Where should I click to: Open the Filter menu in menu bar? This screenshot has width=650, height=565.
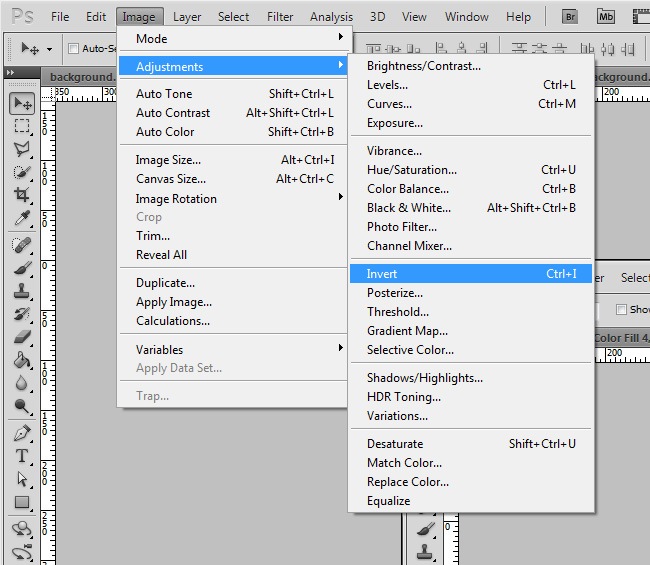coord(280,16)
